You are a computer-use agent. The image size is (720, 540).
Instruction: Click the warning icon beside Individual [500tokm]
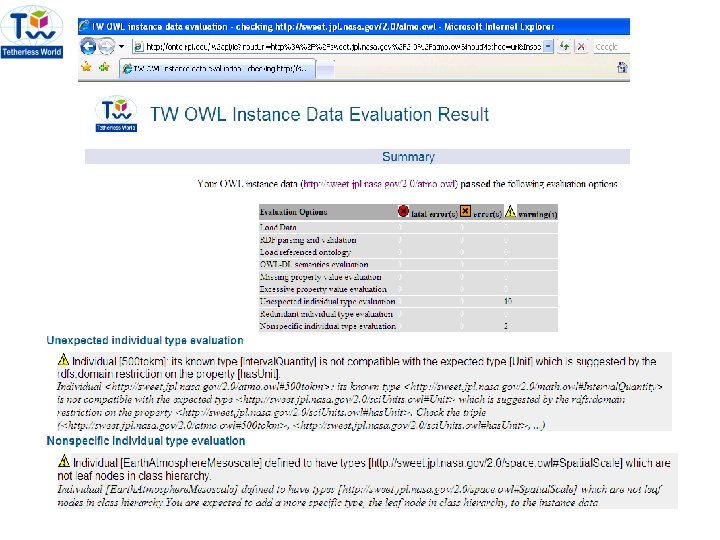[x=63, y=360]
